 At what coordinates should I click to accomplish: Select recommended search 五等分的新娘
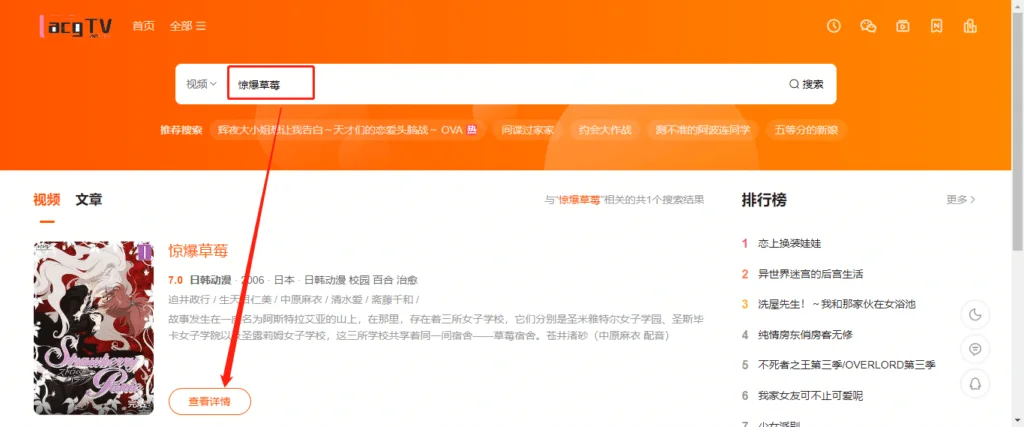[x=806, y=130]
